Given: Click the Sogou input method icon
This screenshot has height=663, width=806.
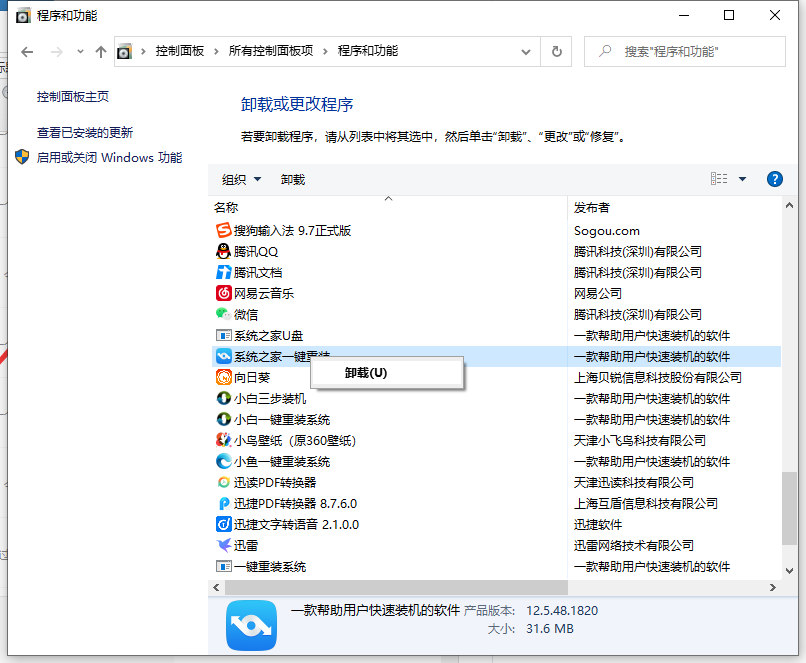Looking at the screenshot, I should 224,230.
